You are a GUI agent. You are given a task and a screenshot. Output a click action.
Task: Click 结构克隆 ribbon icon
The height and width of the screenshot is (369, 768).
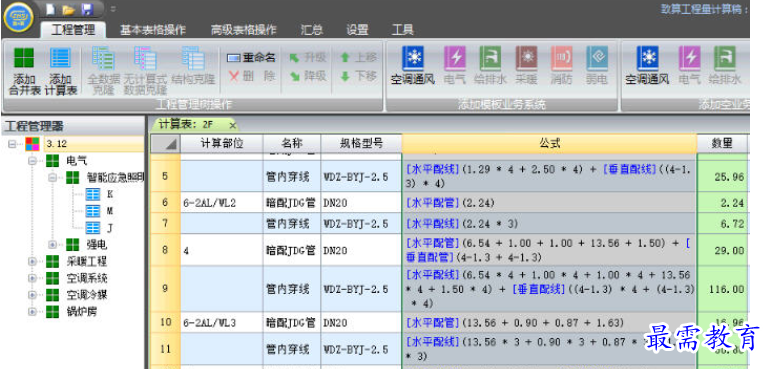(193, 66)
